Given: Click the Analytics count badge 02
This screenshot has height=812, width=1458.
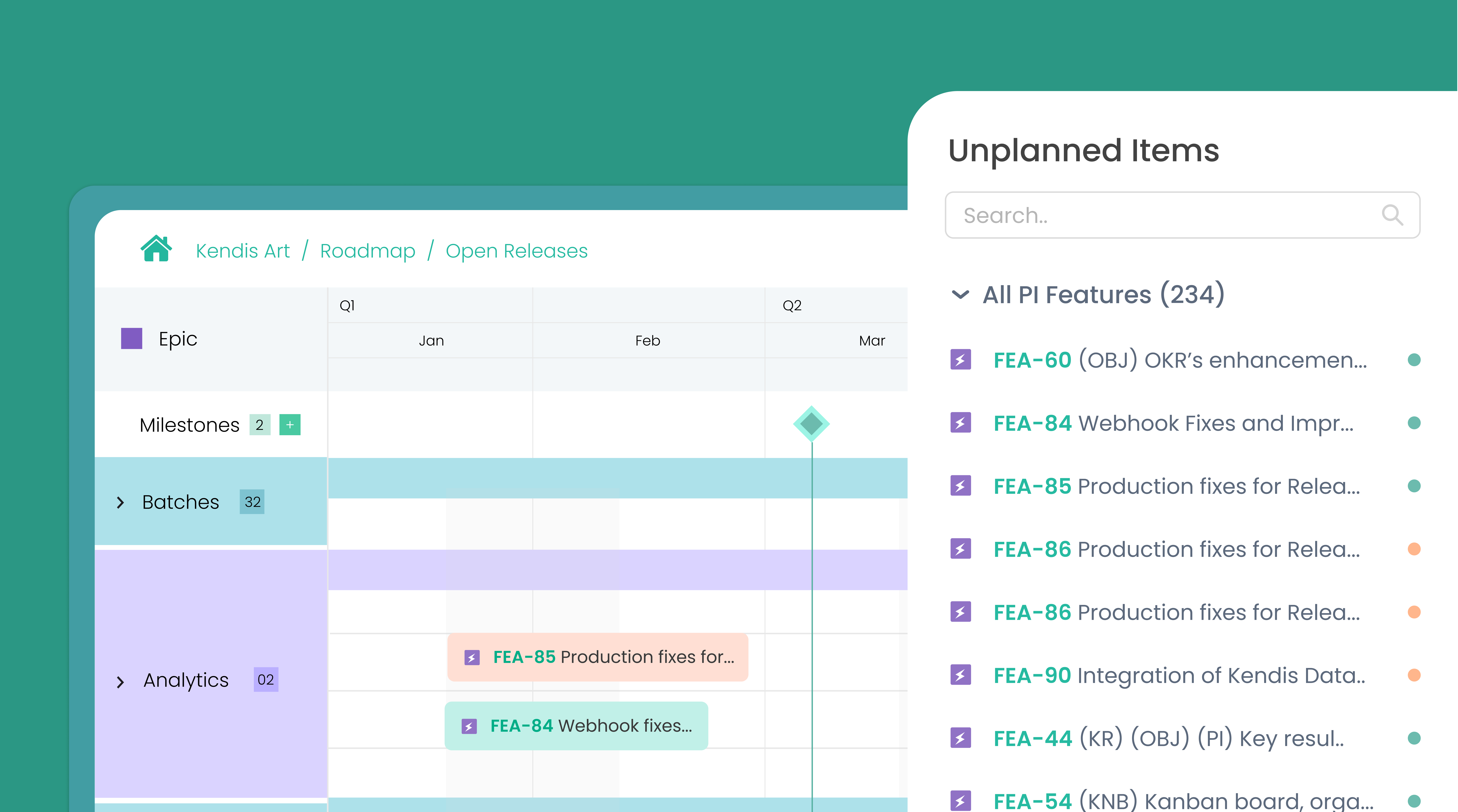Looking at the screenshot, I should 266,680.
